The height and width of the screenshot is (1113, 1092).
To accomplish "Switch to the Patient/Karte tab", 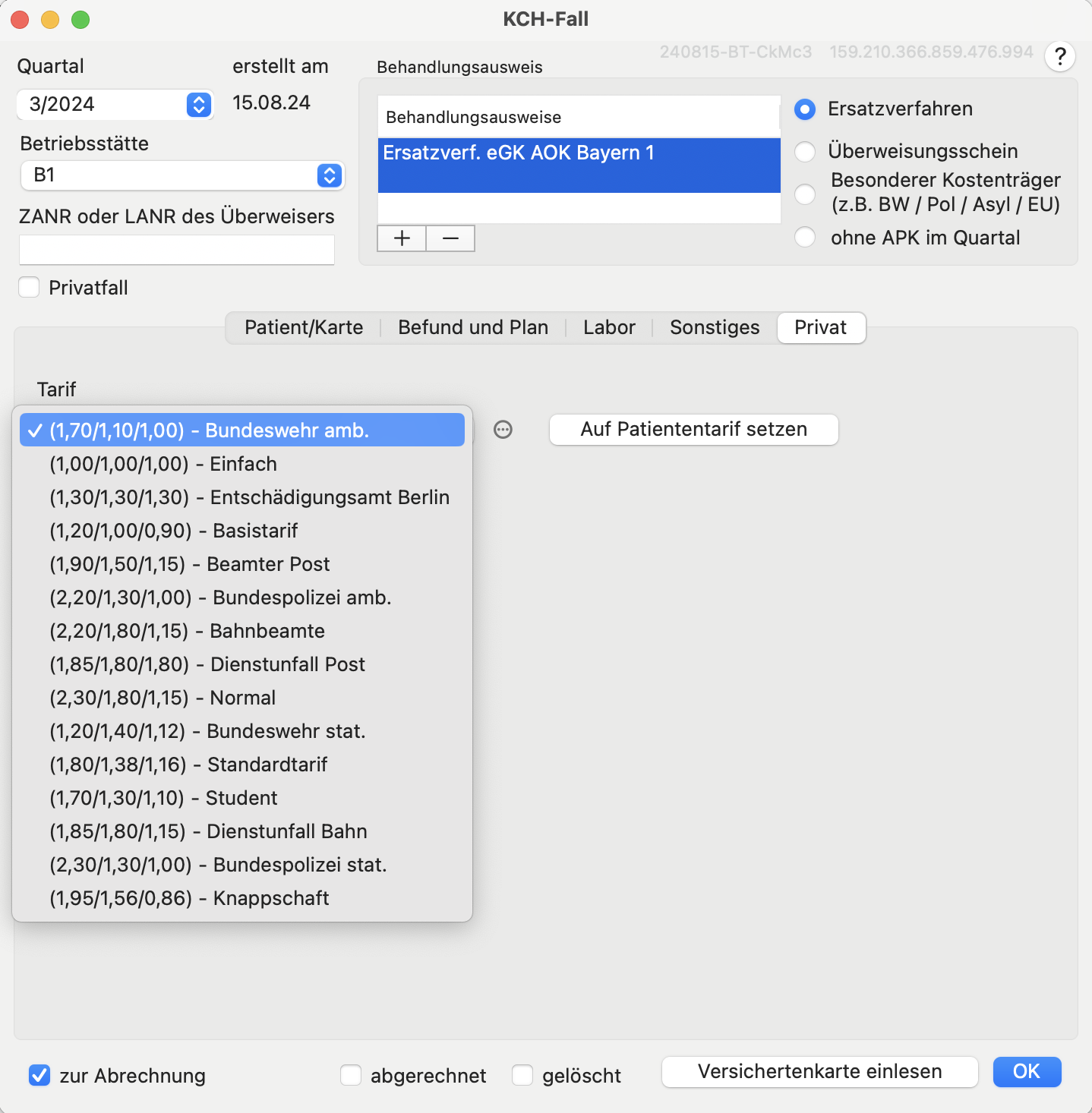I will (x=304, y=328).
